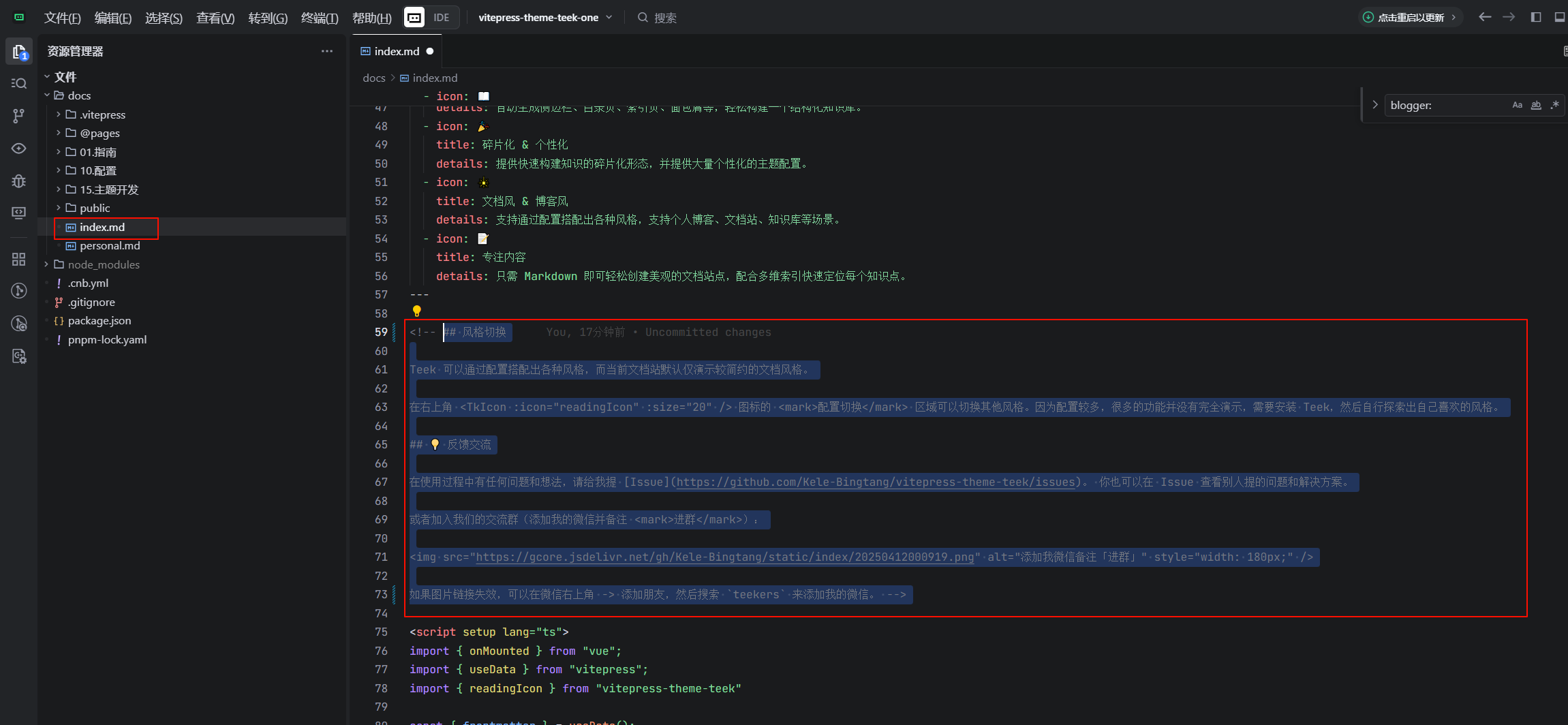The image size is (1568, 725).
Task: Toggle match case in find box
Action: tap(1517, 105)
